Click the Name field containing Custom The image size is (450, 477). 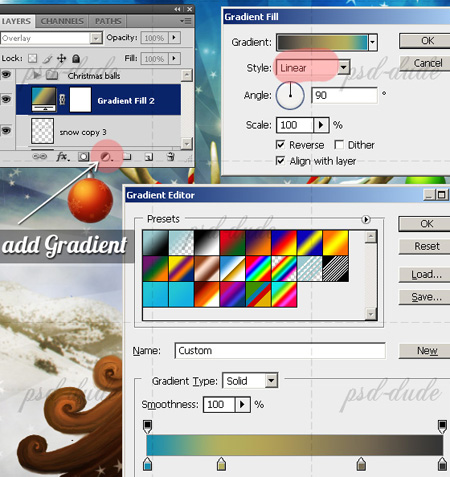tap(280, 351)
